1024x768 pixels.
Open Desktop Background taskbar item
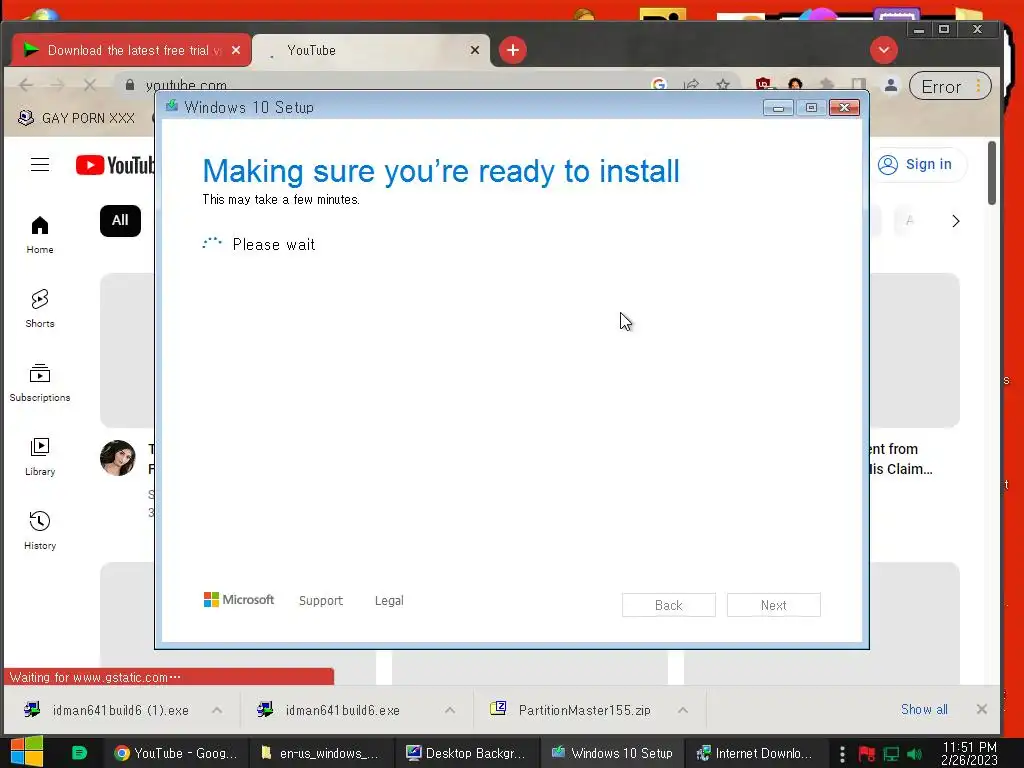click(x=468, y=753)
